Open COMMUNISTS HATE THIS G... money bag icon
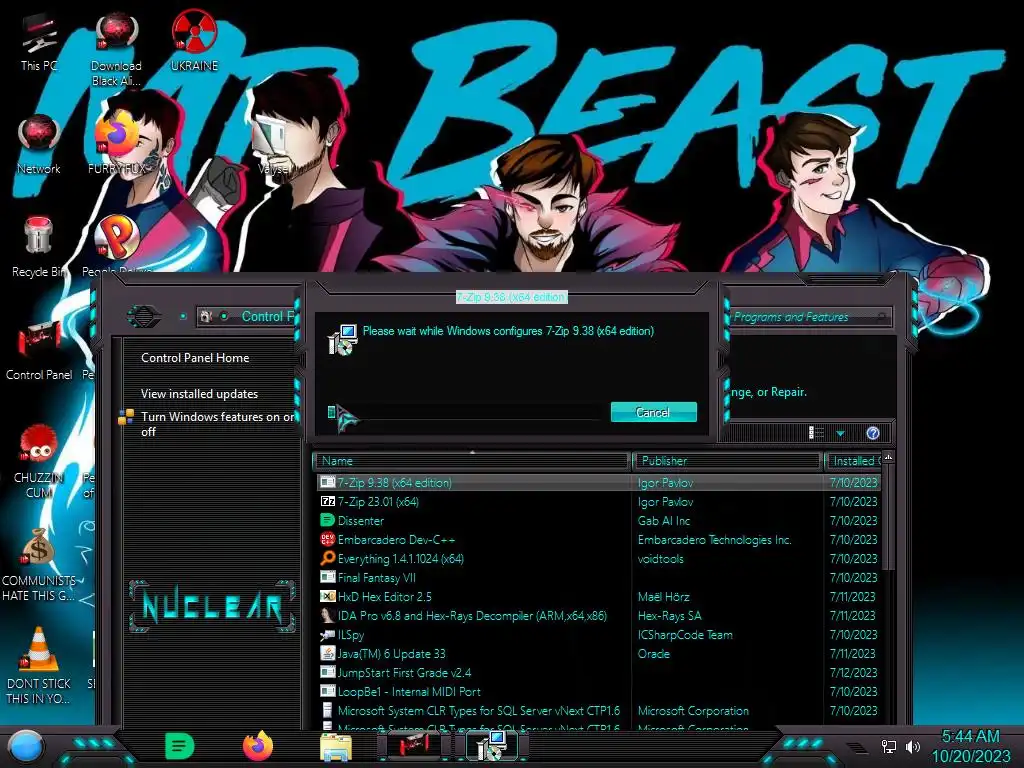The image size is (1024, 768). (x=39, y=564)
